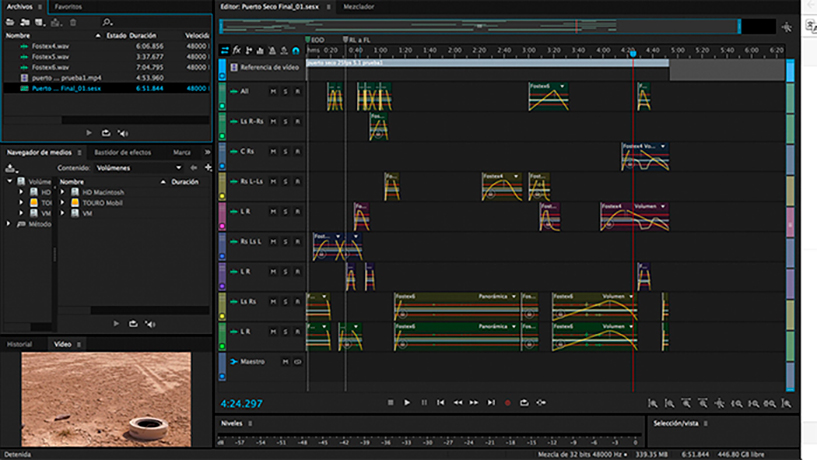Play preview in Navegador de medios panel

116,324
